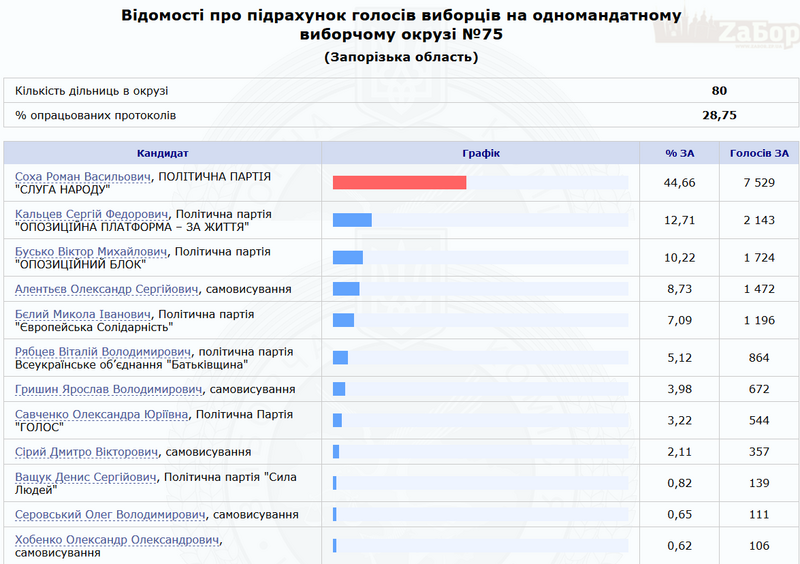This screenshot has width=800, height=564.
Task: Click Рябцев Віталій Володимирович name
Action: 103,352
